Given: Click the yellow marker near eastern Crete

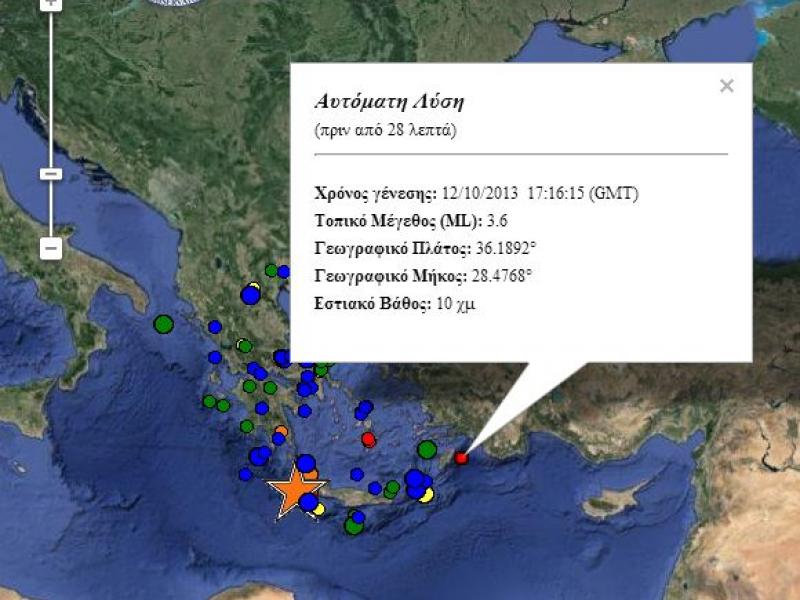Looking at the screenshot, I should pos(426,494).
